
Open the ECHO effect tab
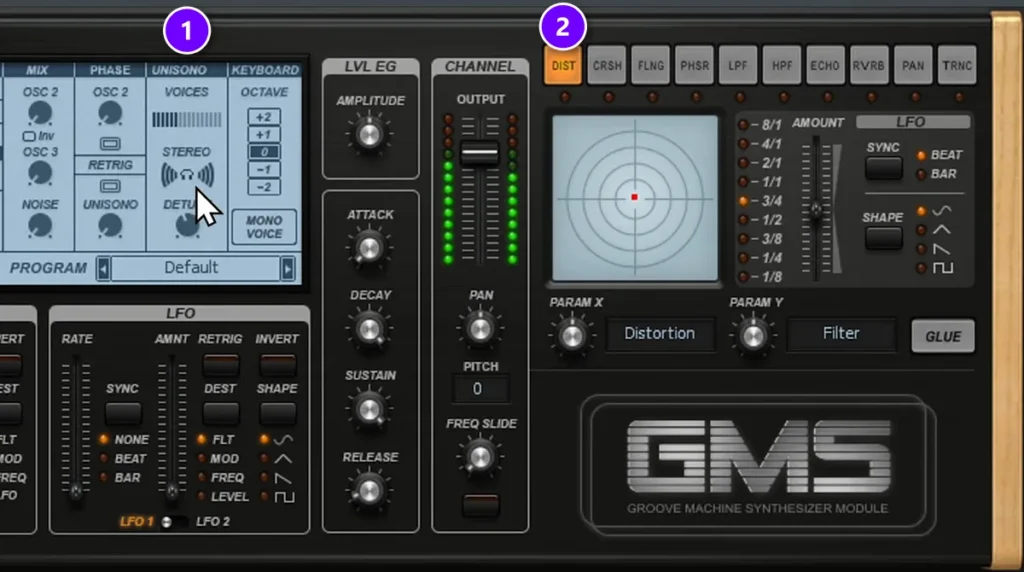[x=825, y=65]
